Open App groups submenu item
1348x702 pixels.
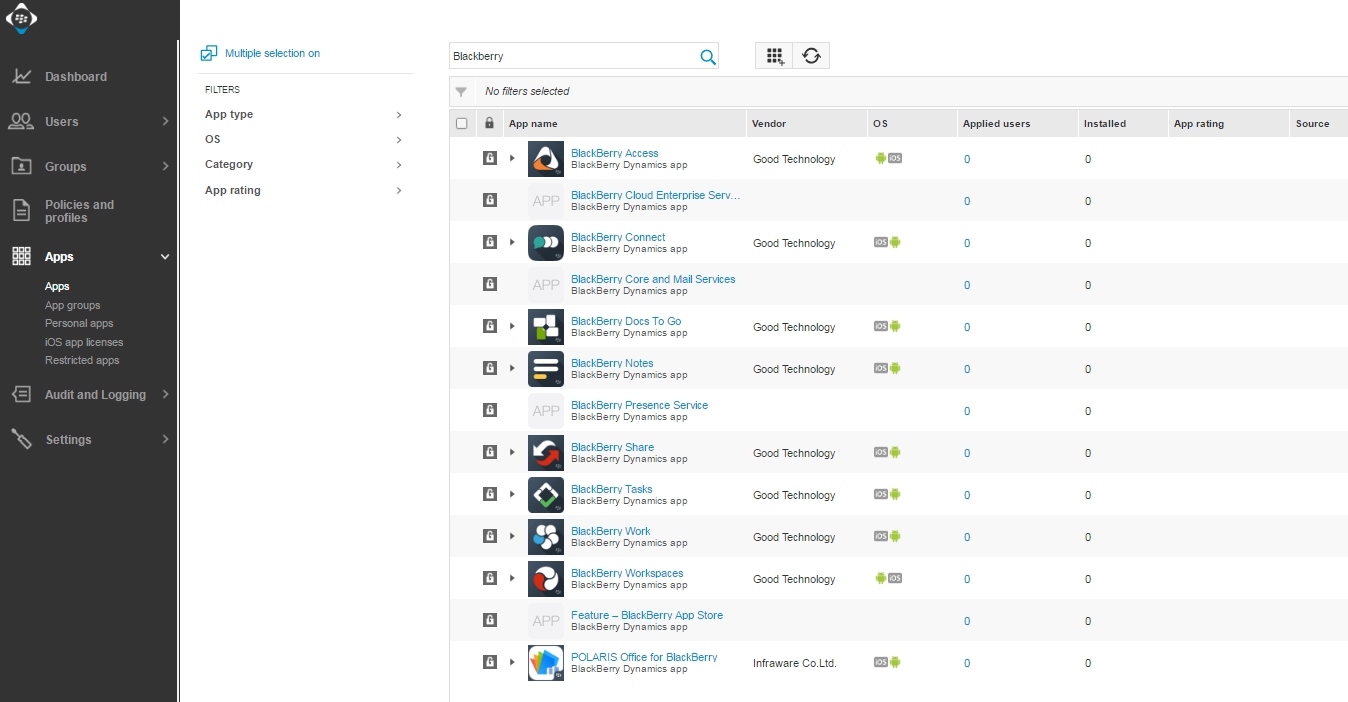click(x=72, y=305)
